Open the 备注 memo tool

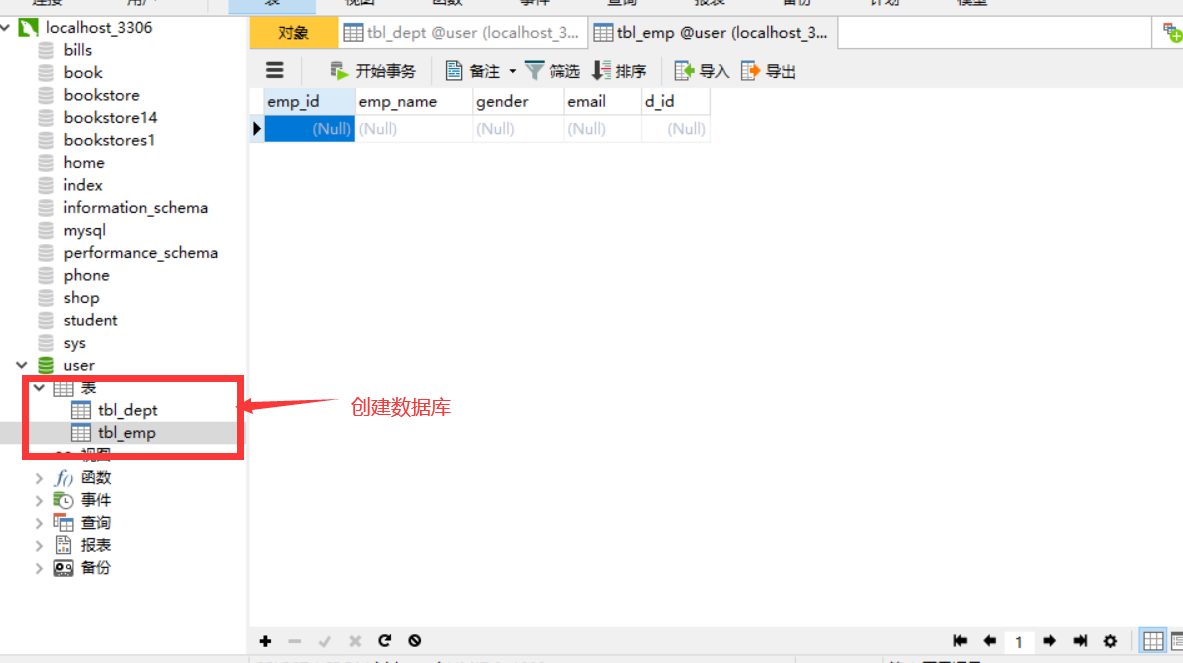click(x=473, y=71)
